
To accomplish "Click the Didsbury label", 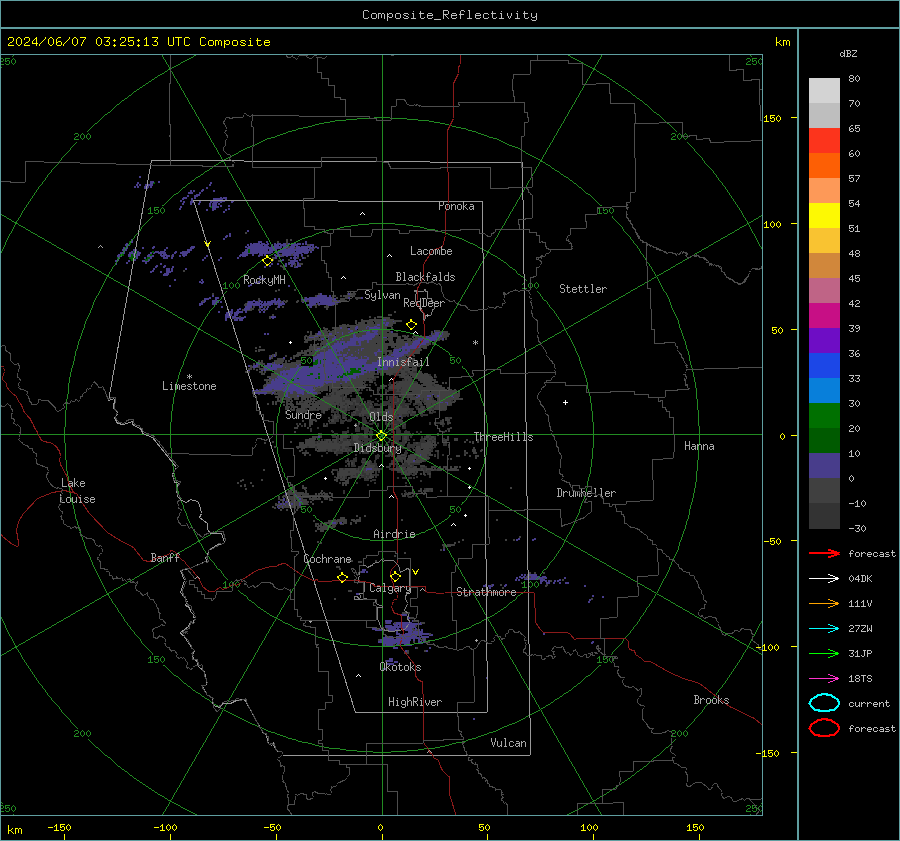I will [377, 448].
